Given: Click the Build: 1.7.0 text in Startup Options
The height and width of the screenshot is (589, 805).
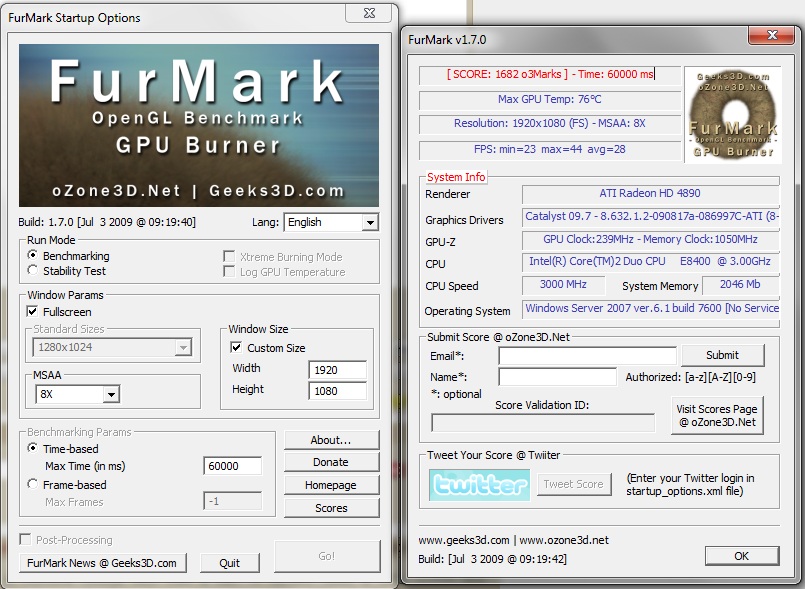Looking at the screenshot, I should (x=107, y=222).
